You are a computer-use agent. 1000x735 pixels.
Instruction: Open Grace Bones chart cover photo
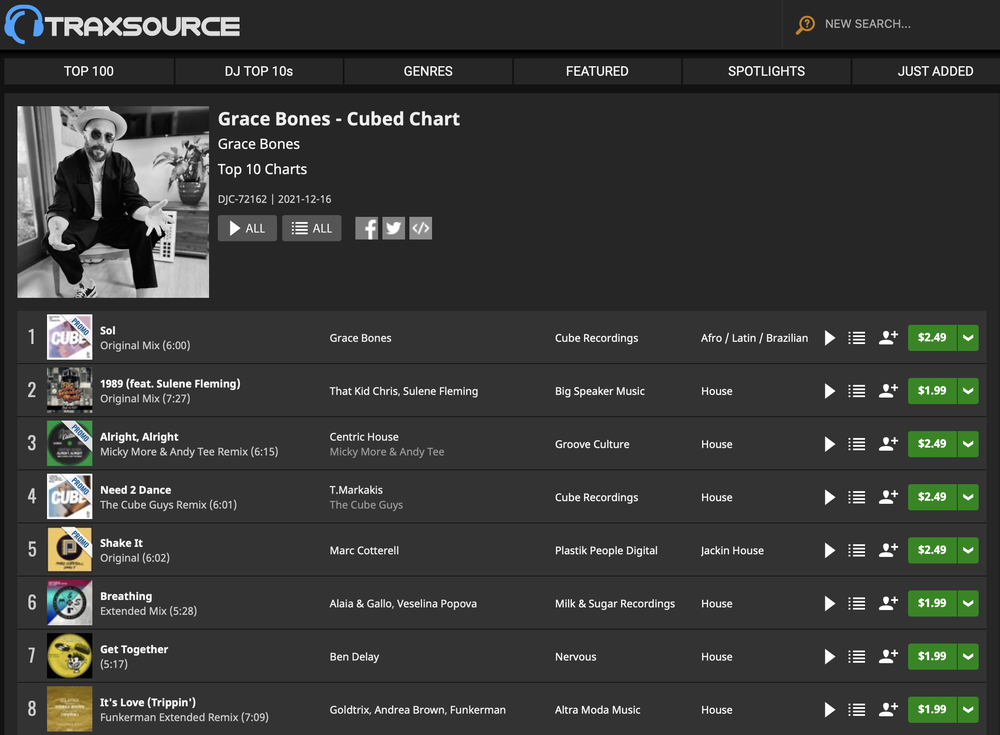[113, 202]
